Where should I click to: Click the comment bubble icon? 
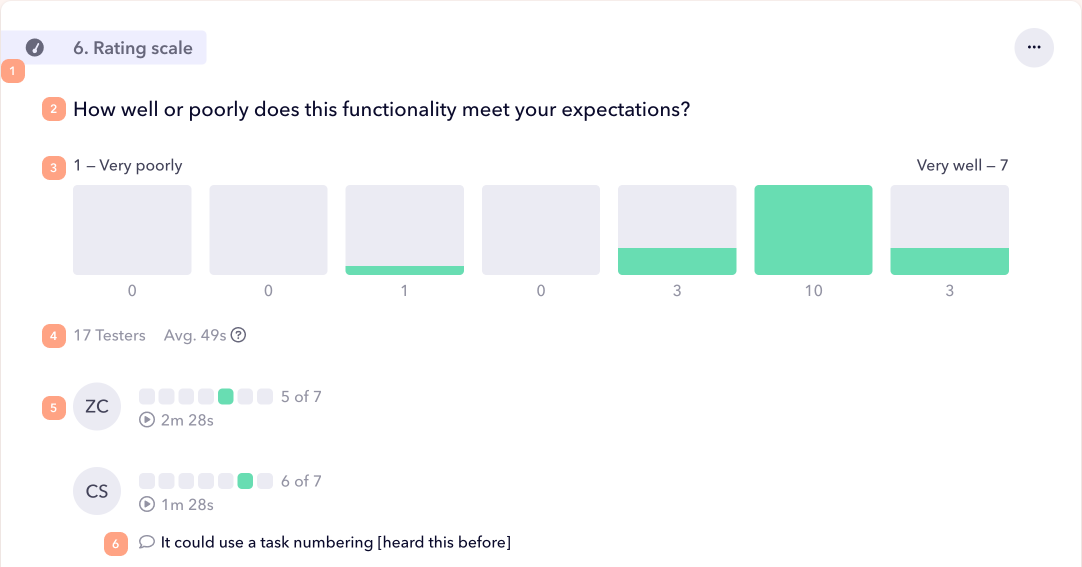click(x=146, y=543)
